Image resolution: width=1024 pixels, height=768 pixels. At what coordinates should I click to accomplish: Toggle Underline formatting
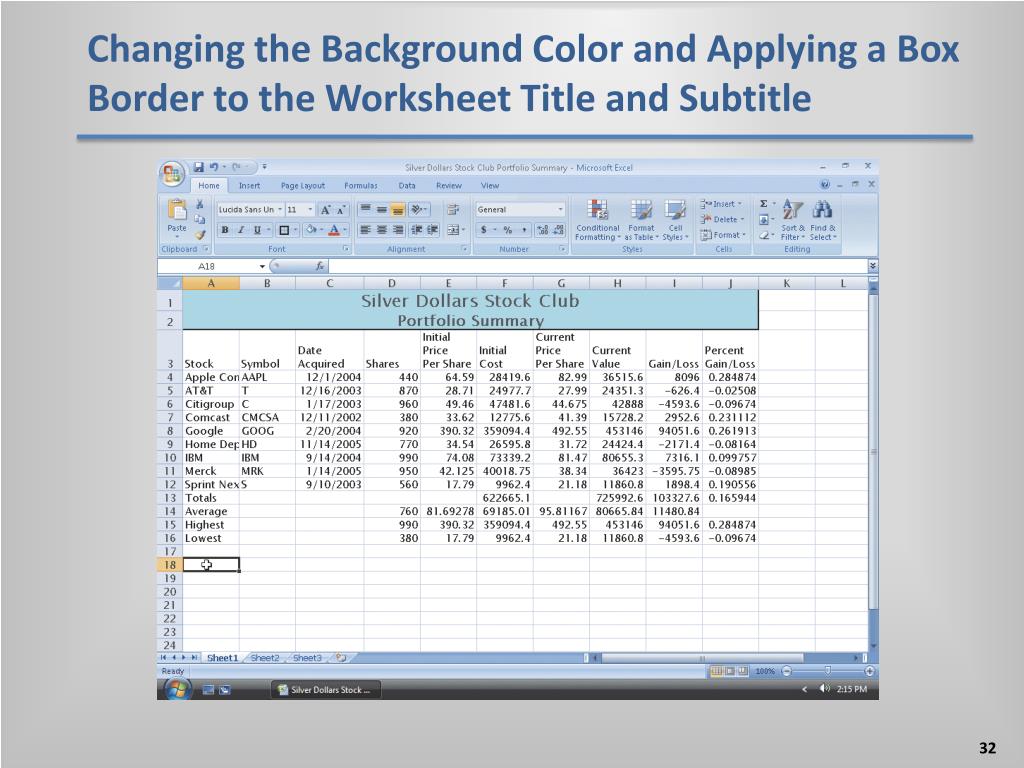click(x=257, y=230)
